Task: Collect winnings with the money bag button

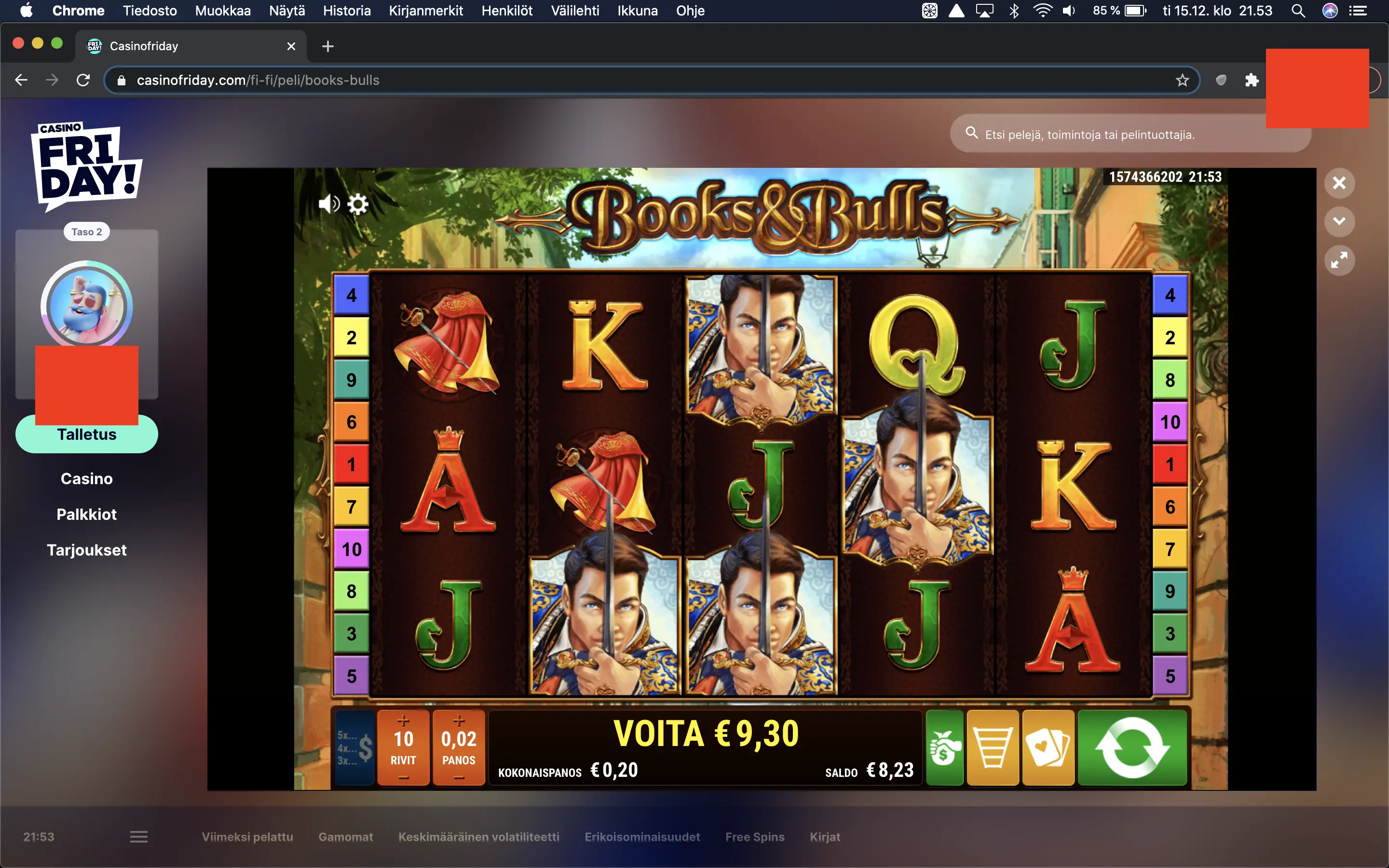Action: pyautogui.click(x=944, y=747)
